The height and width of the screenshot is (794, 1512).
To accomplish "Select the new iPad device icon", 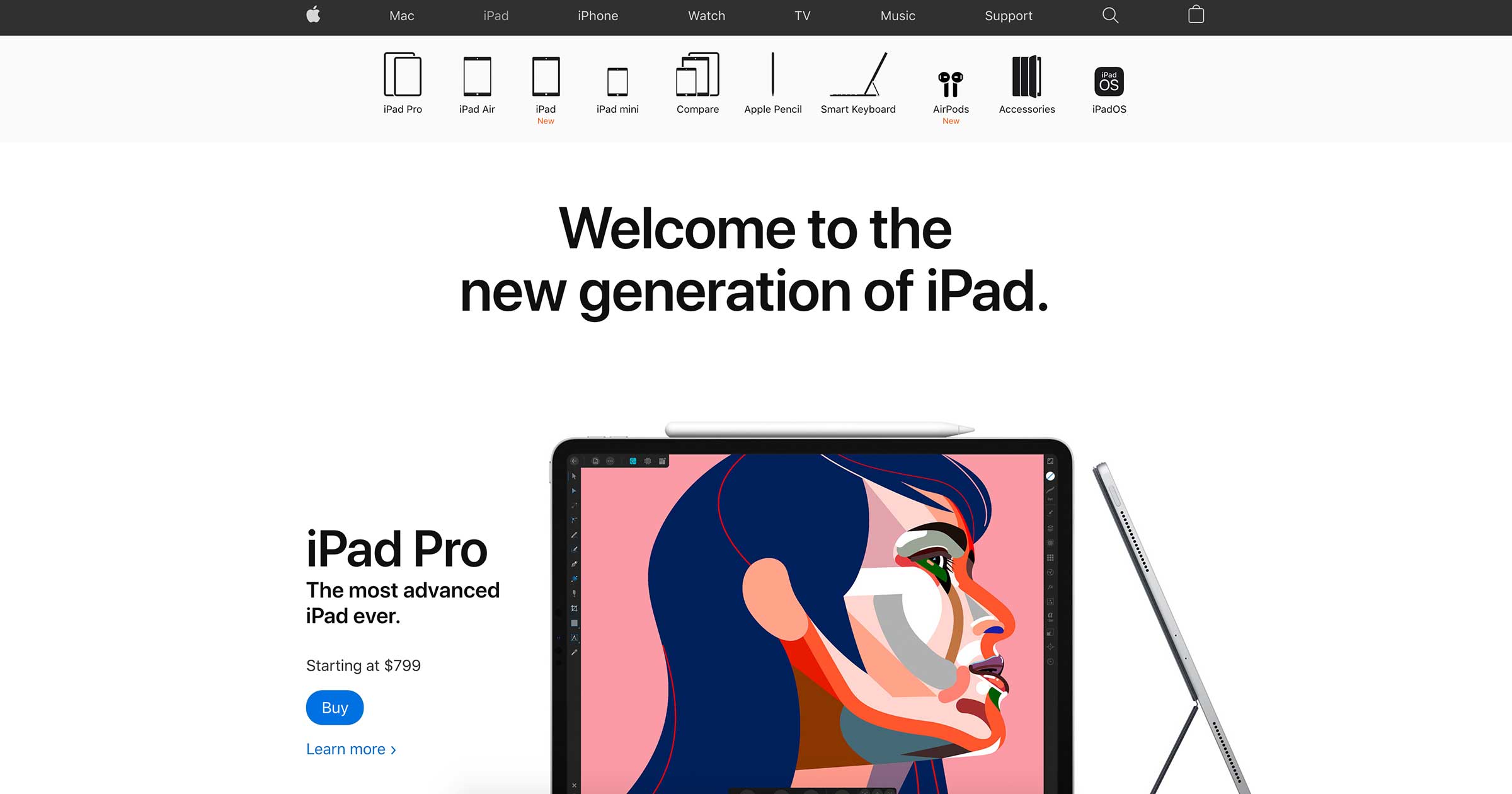I will 546,76.
